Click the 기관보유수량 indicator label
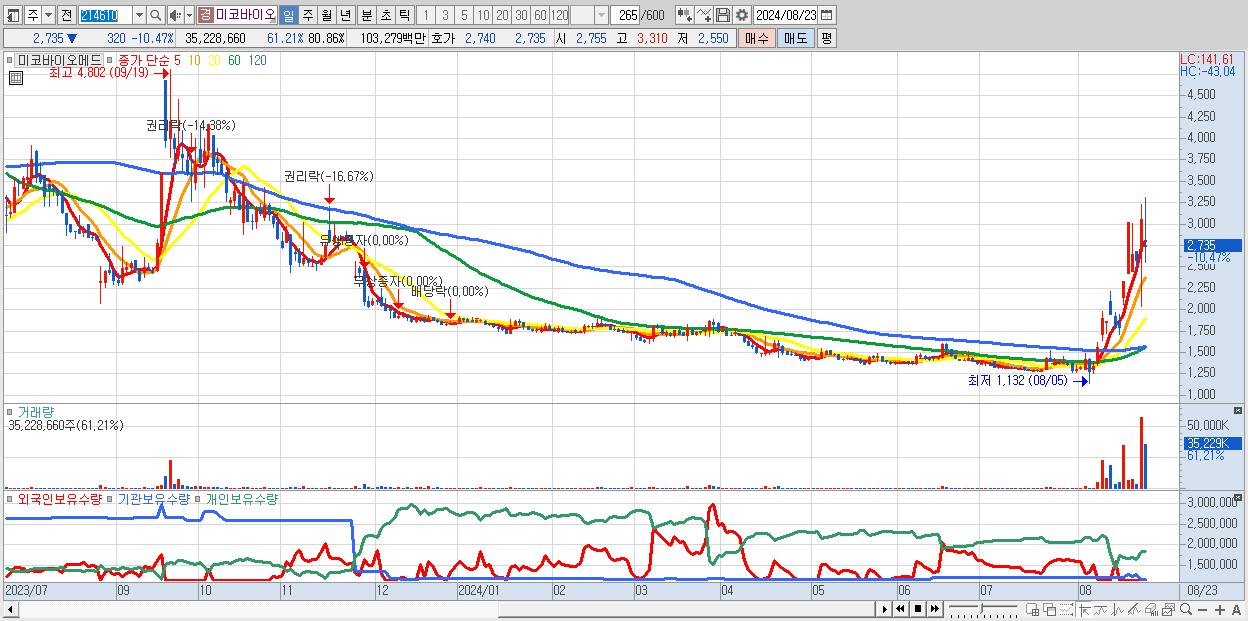 [x=153, y=499]
